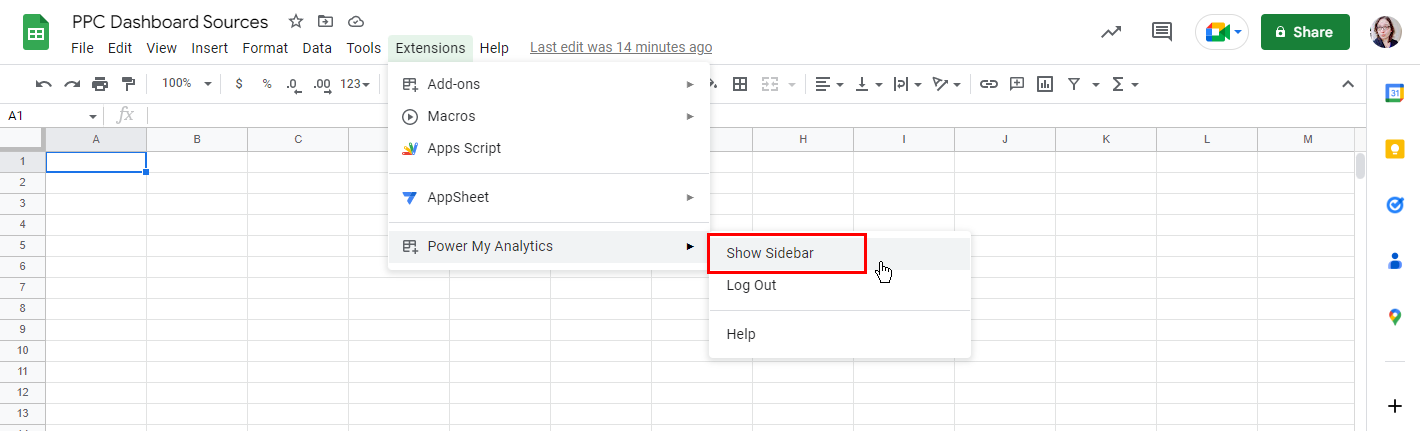1420x431 pixels.
Task: Star the PPC Dashboard Sources document
Action: (296, 21)
